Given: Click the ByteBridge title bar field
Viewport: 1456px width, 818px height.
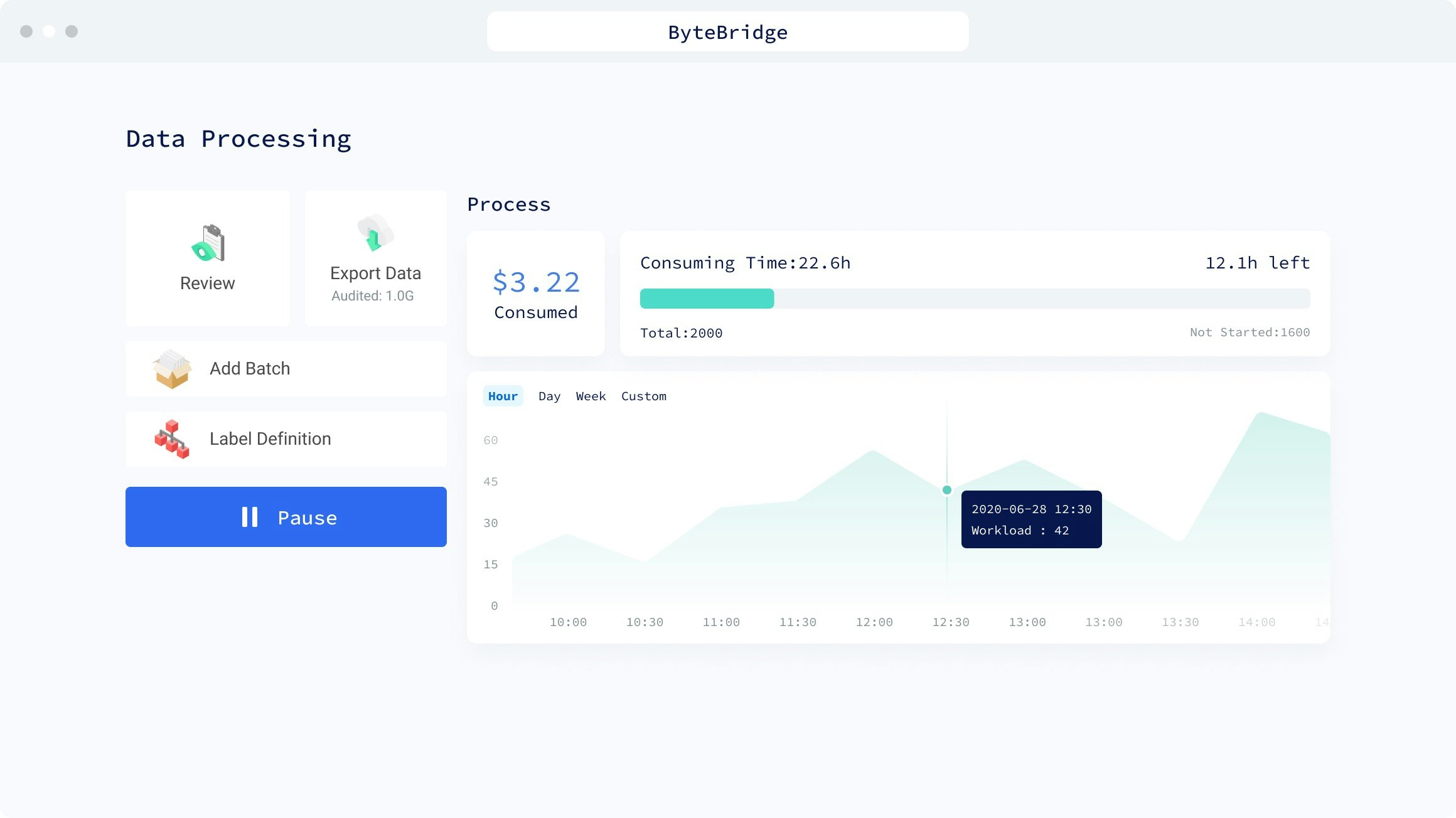Looking at the screenshot, I should (x=727, y=31).
